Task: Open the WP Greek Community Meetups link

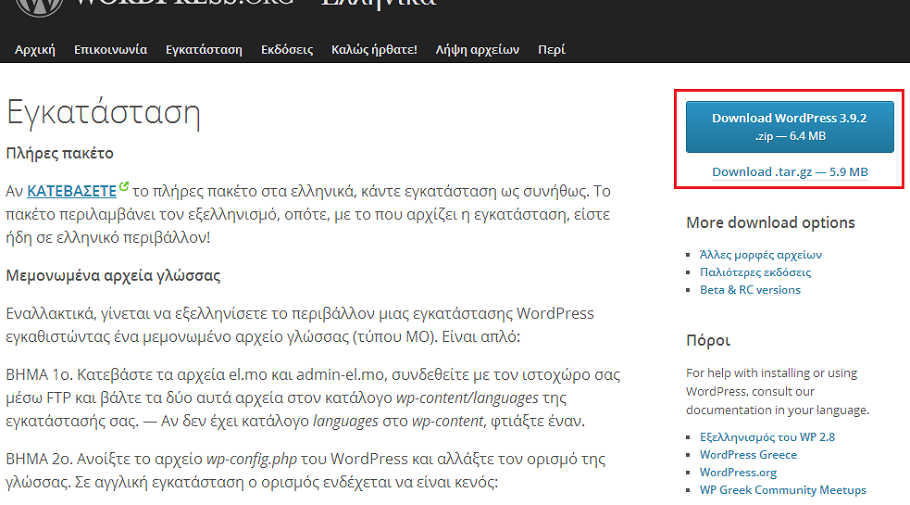Action: [783, 490]
